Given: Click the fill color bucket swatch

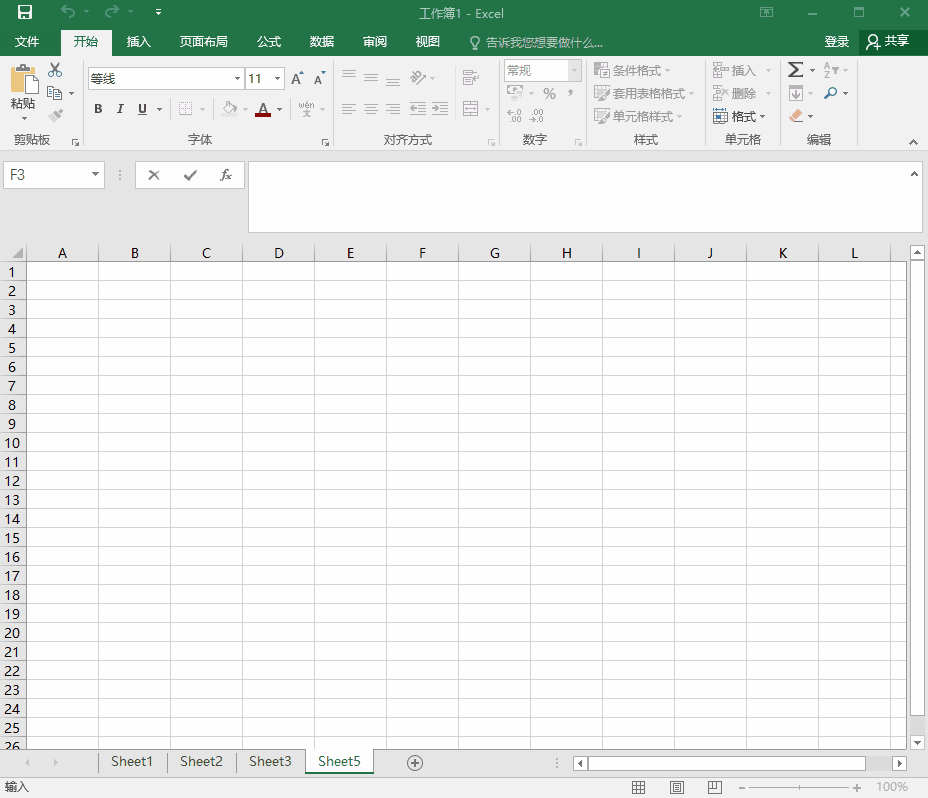Looking at the screenshot, I should pos(230,109).
